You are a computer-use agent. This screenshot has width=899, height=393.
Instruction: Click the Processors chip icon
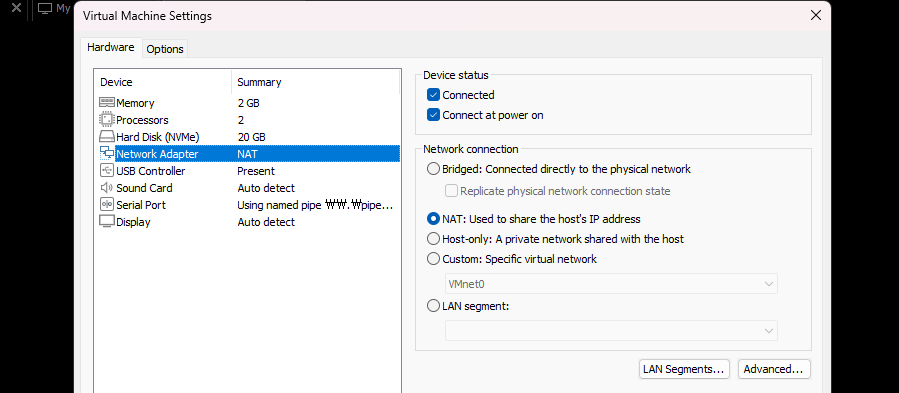click(x=107, y=120)
